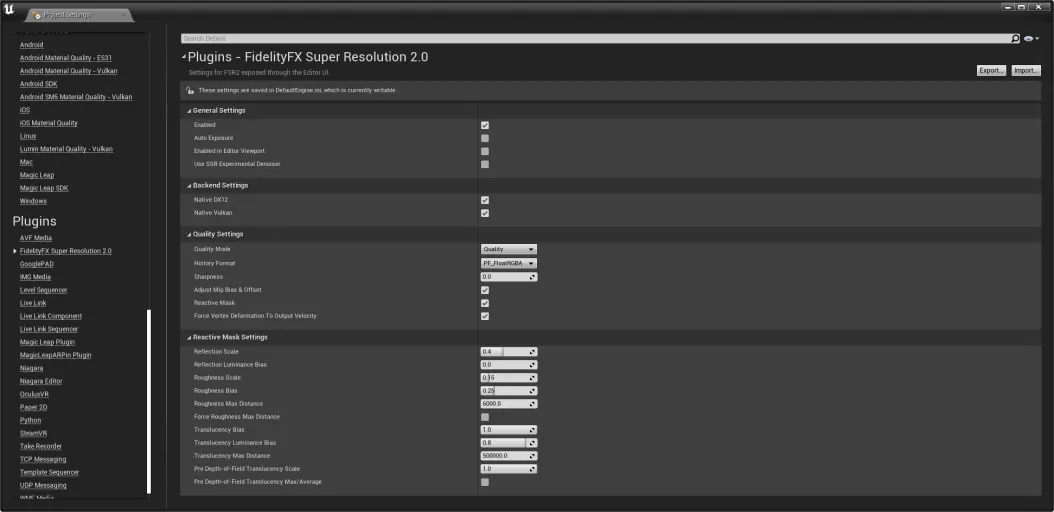Click the Unreal Engine logo icon
The height and width of the screenshot is (512, 1054).
[x=9, y=11]
